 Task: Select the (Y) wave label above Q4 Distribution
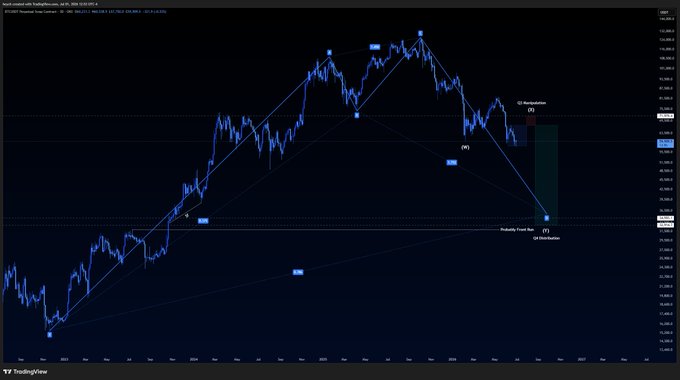coord(546,231)
